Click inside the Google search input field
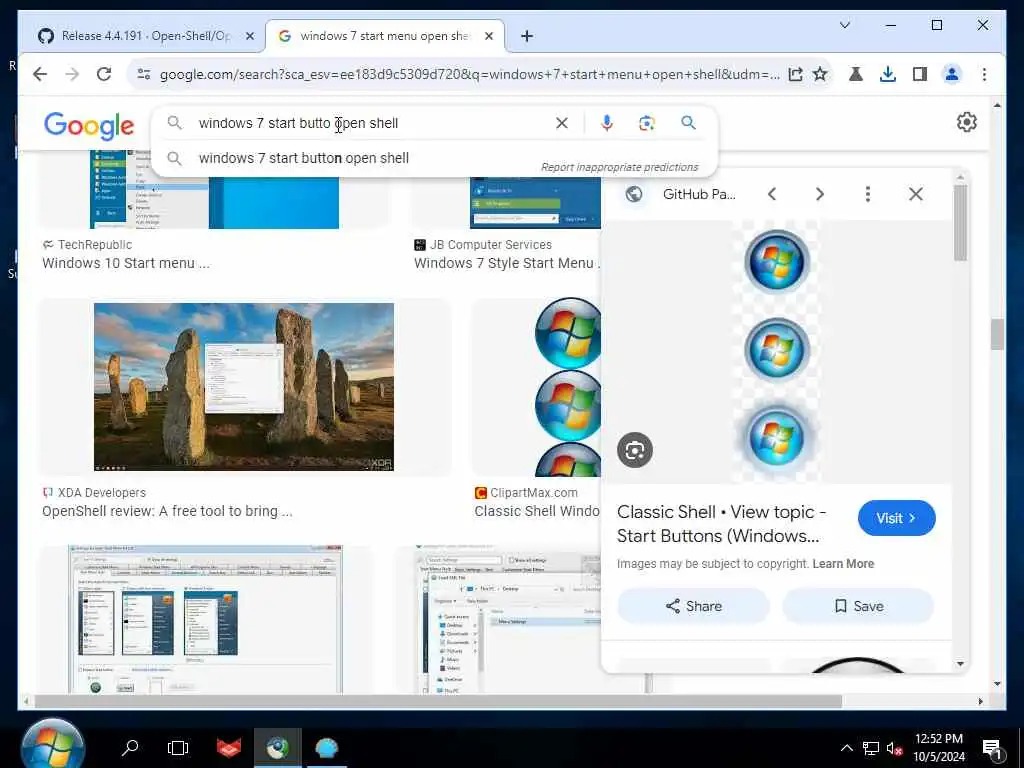Screen dimensions: 1024x768 pos(366,123)
